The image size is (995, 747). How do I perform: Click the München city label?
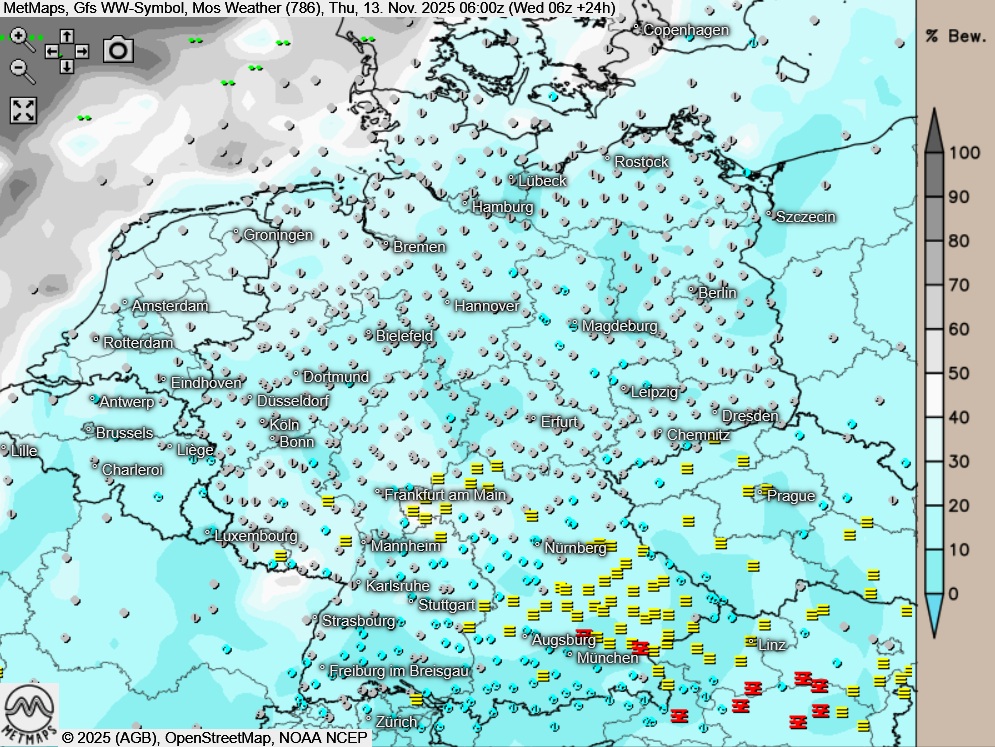click(607, 658)
